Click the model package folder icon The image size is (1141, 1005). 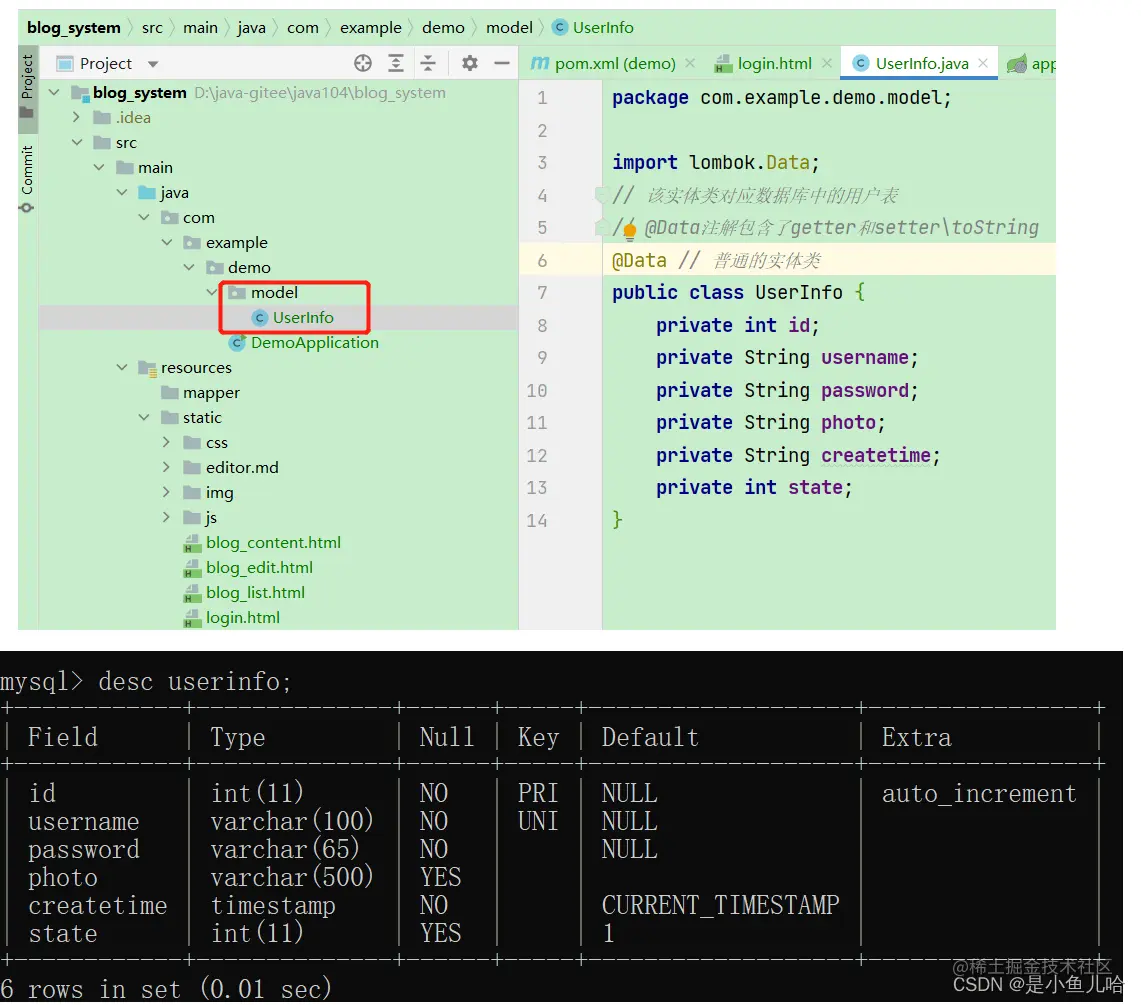pos(236,293)
